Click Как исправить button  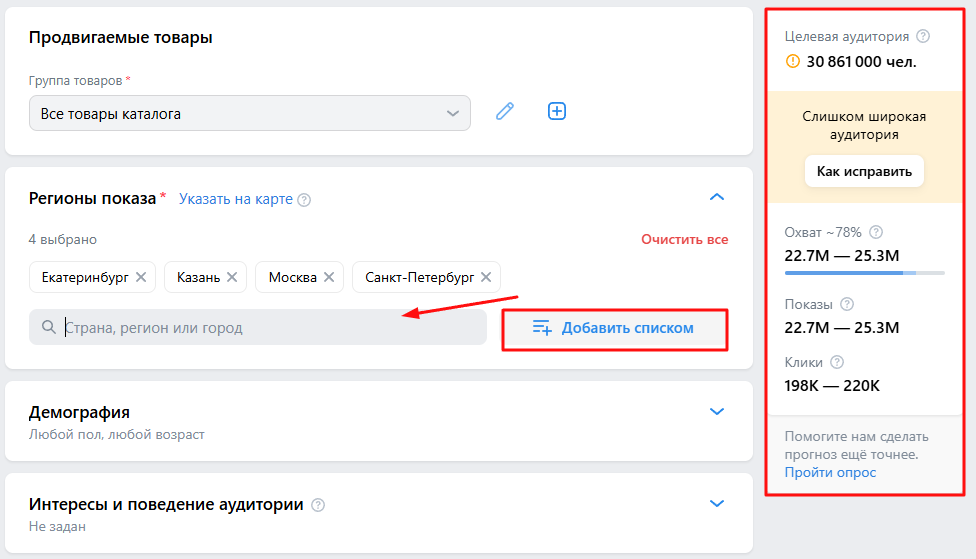point(864,171)
